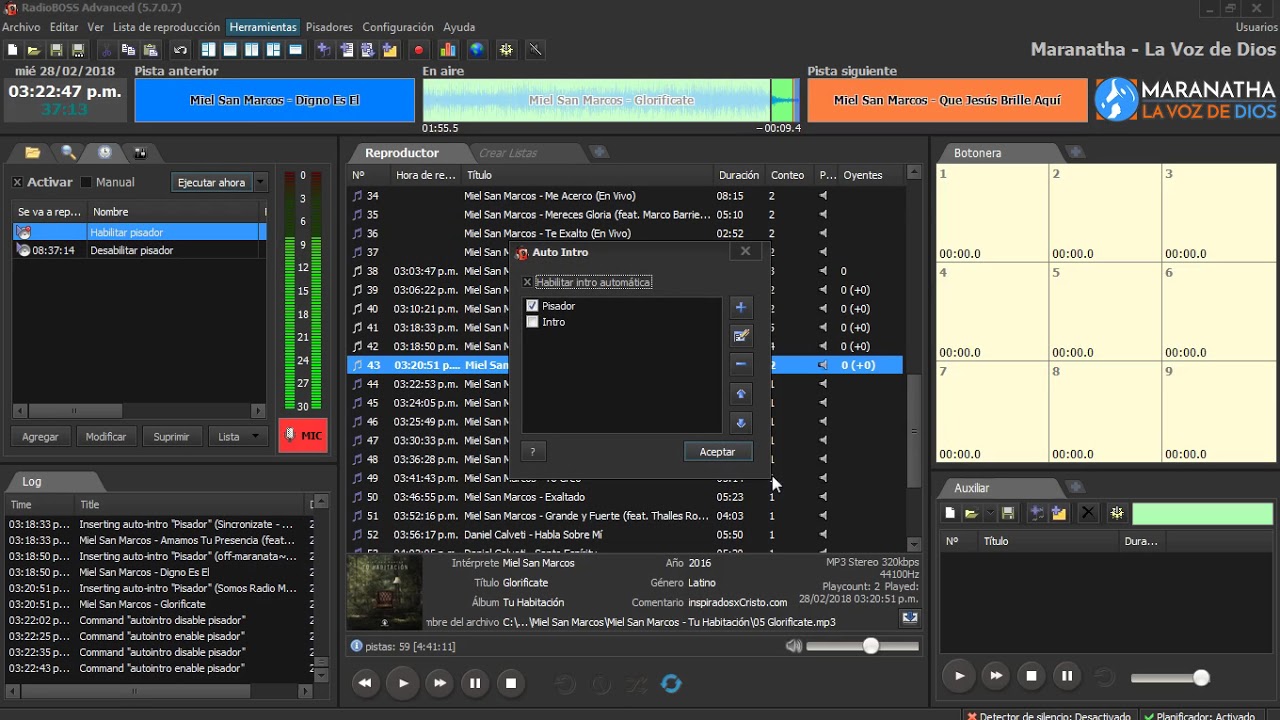
Task: Open playlist with the folder icon in main toolbar
Action: pyautogui.click(x=33, y=50)
